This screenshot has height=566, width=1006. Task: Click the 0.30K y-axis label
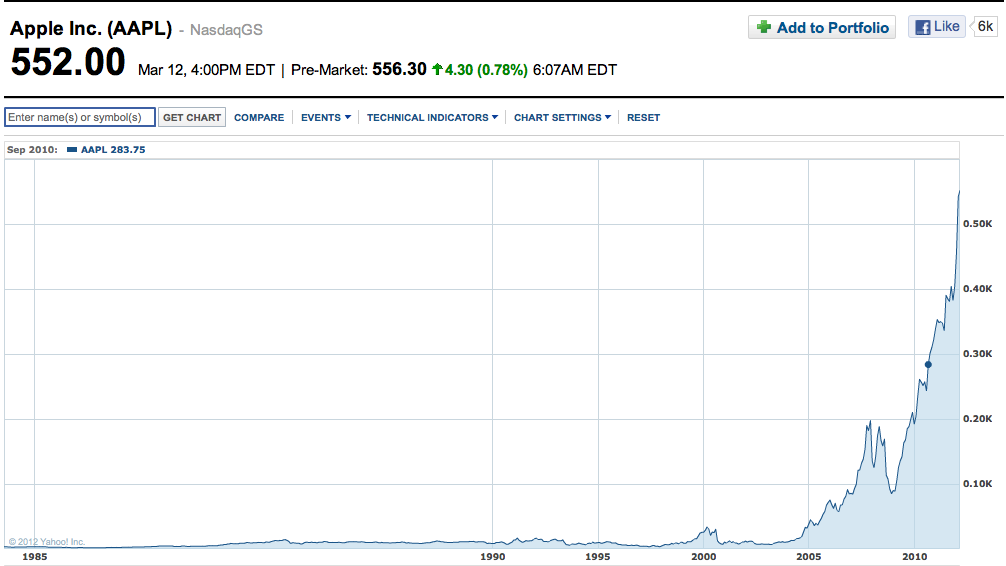977,354
